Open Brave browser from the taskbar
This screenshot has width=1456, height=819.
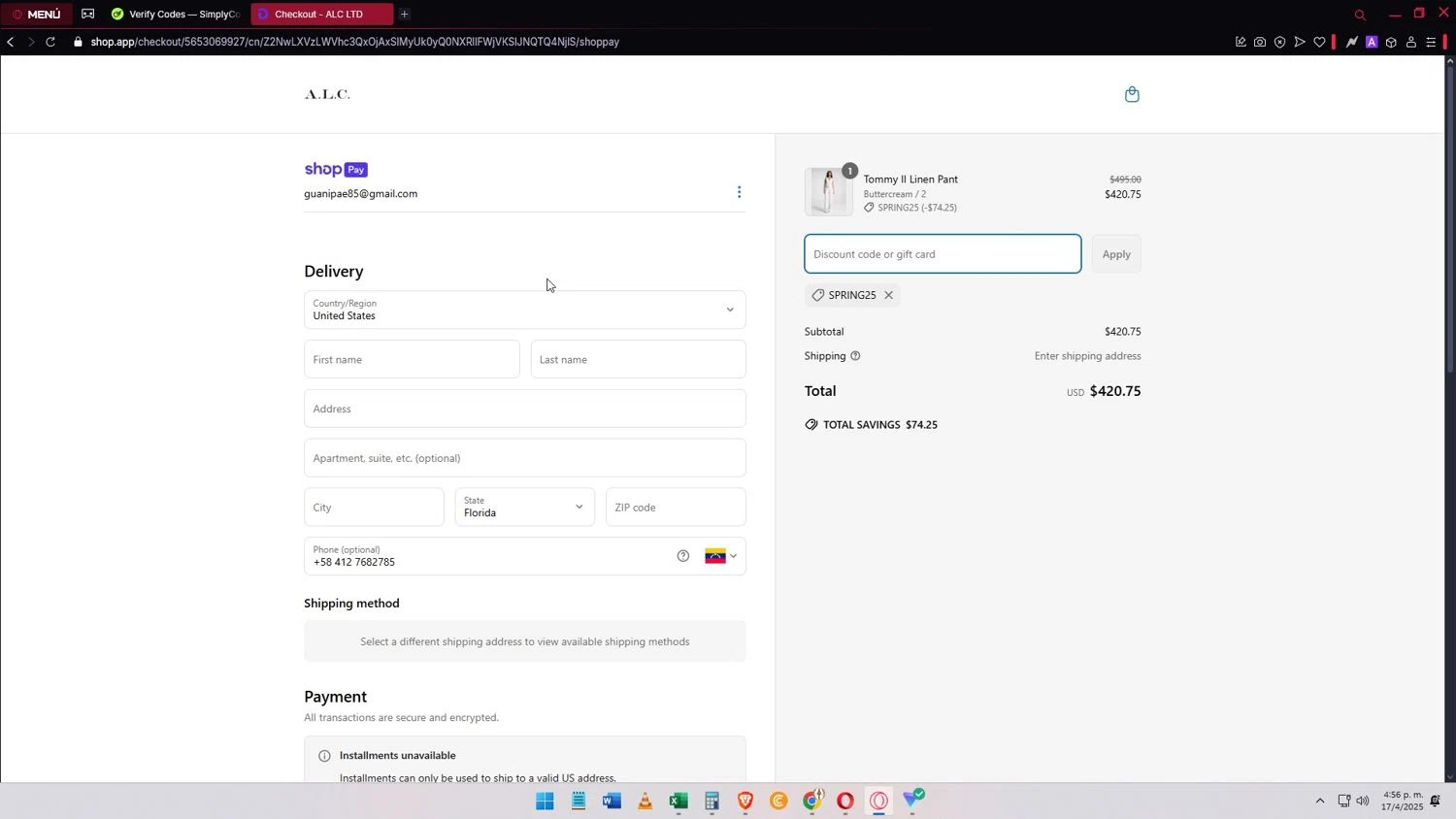coord(745,802)
